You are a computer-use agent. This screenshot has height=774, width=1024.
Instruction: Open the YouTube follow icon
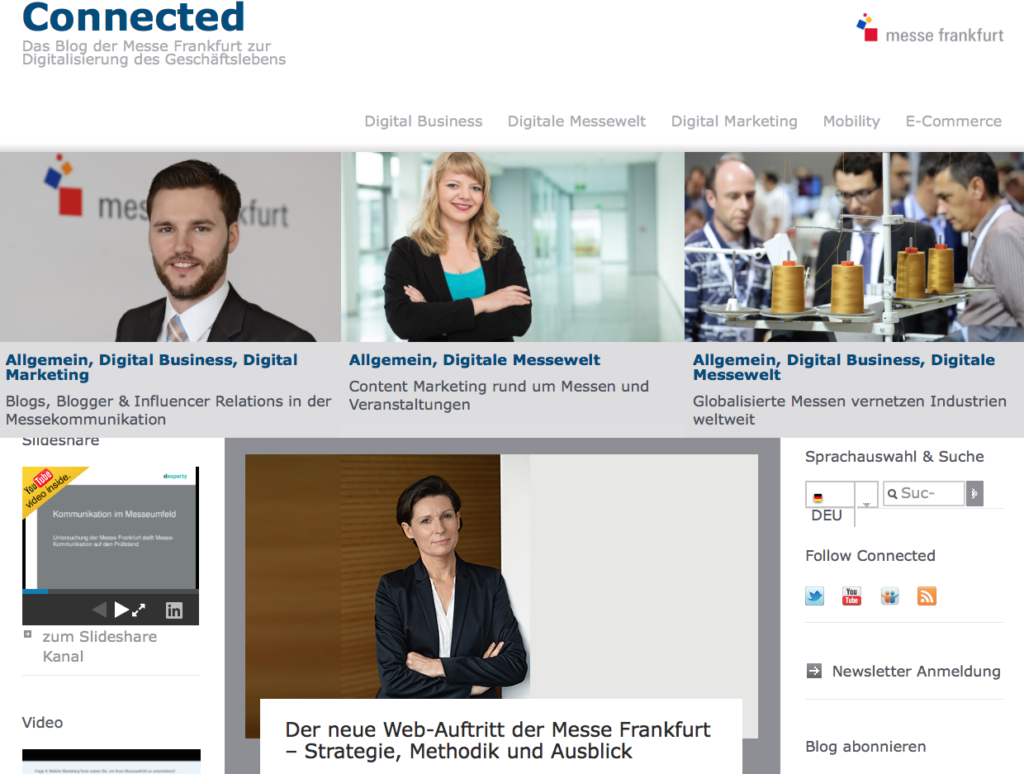coord(852,596)
